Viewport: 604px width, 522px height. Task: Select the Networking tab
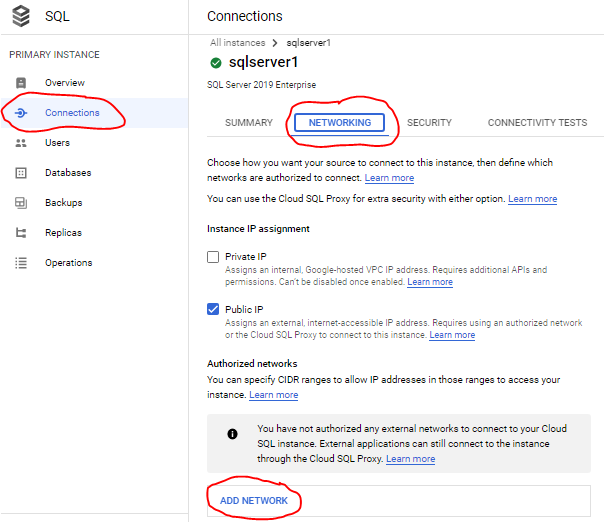coord(340,123)
